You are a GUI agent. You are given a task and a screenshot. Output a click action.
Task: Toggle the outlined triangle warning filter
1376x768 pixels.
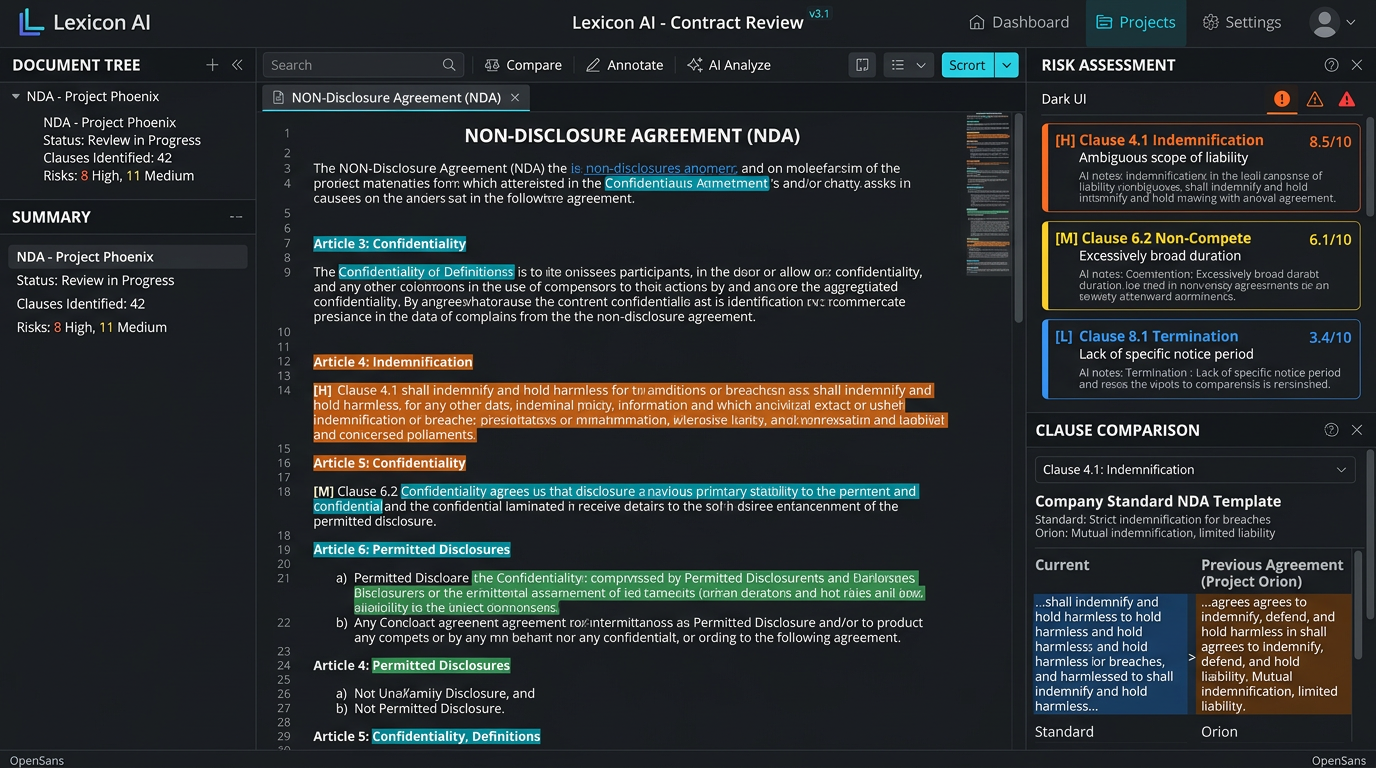[x=1315, y=99]
